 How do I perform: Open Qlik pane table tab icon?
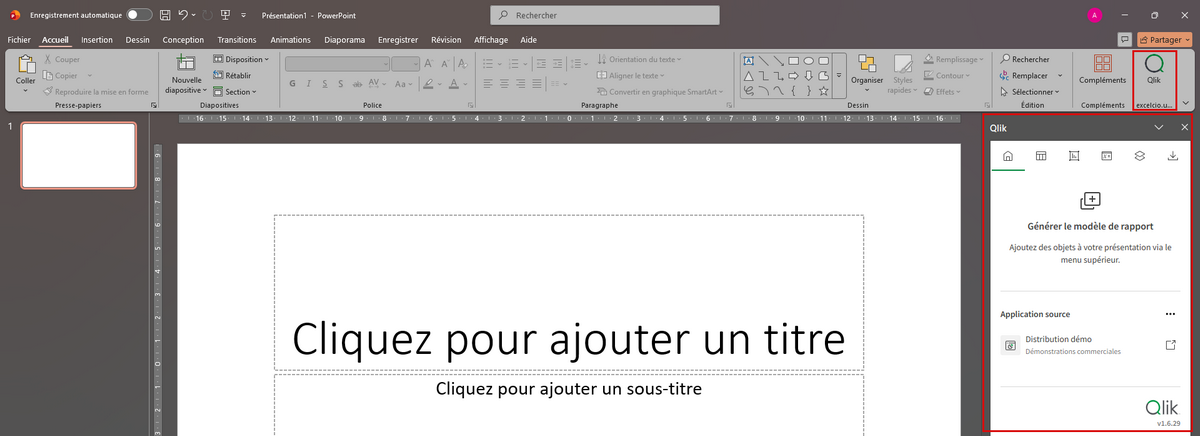point(1041,155)
